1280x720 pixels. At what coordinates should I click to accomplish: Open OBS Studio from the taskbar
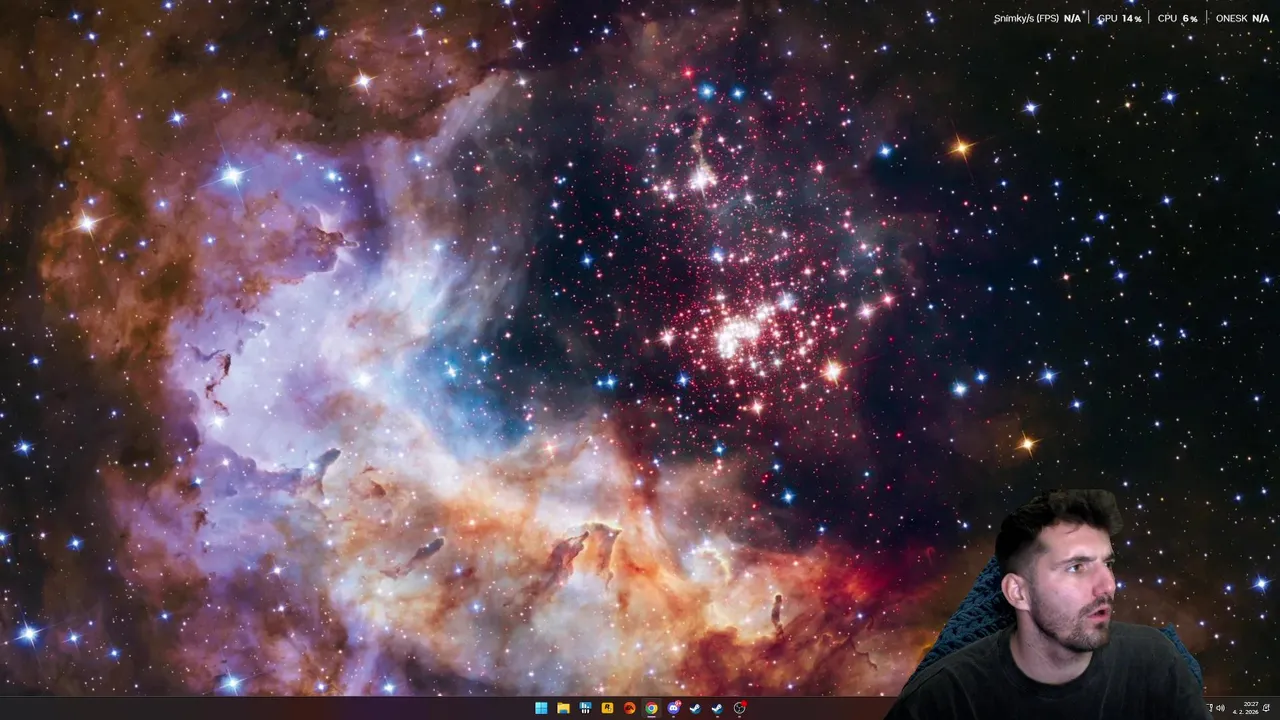point(739,708)
